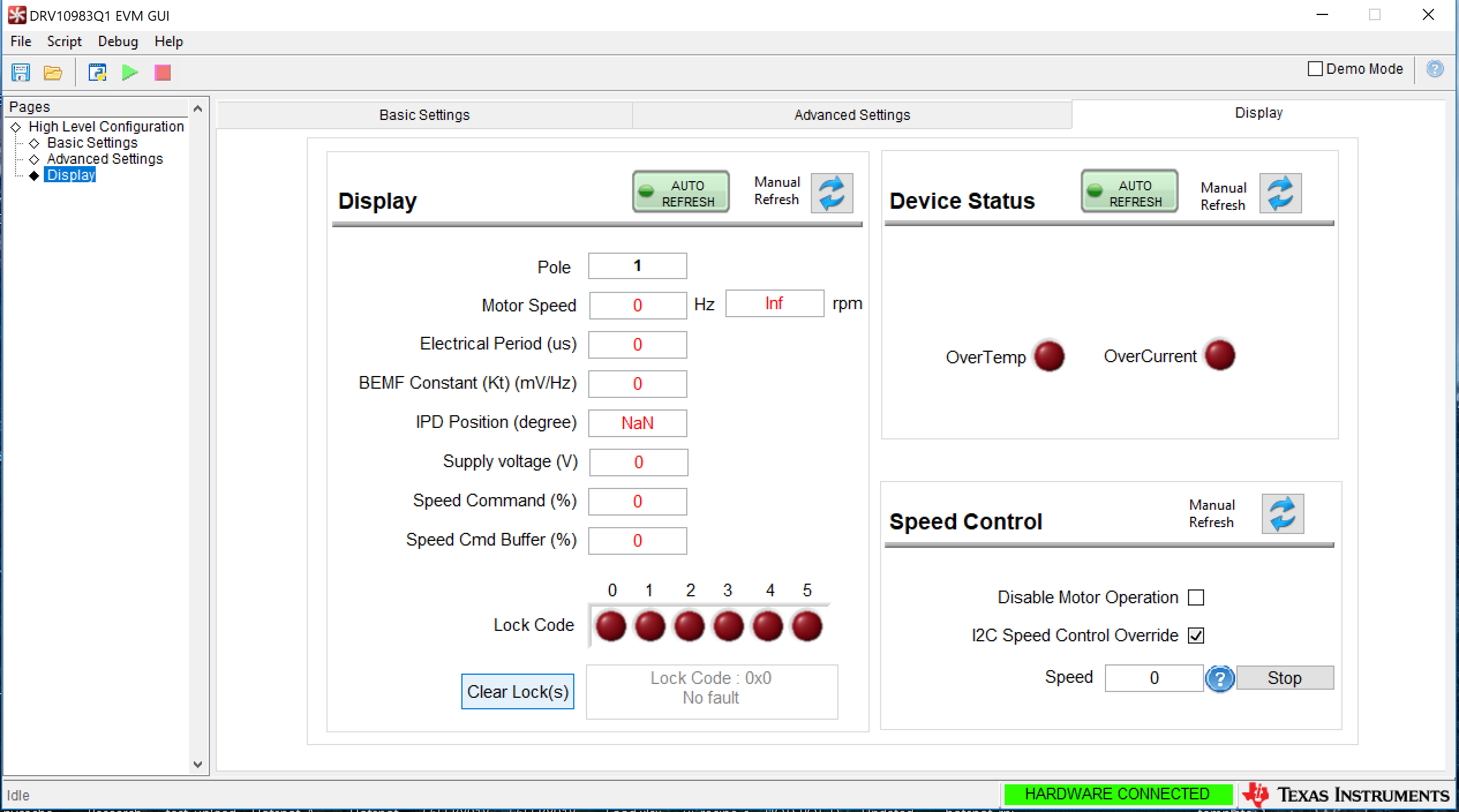The width and height of the screenshot is (1459, 812).
Task: Click Manual Refresh icon in Speed Control panel
Action: point(1283,514)
